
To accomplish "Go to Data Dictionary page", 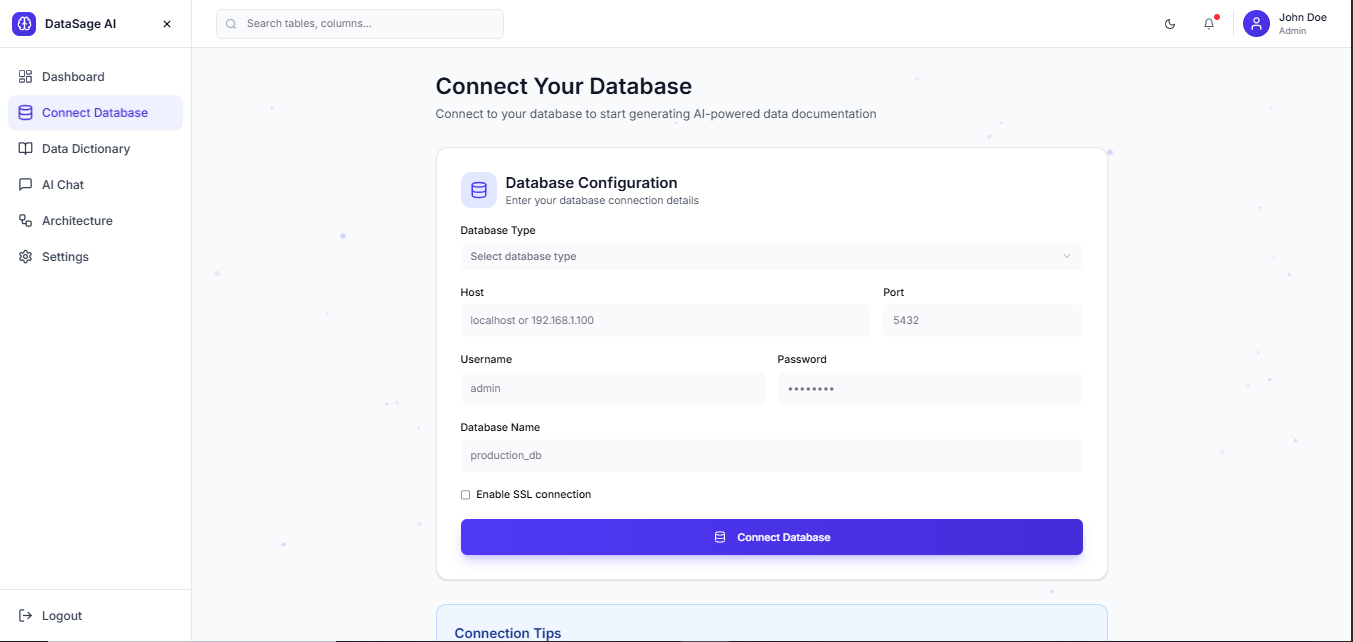I will [x=95, y=149].
